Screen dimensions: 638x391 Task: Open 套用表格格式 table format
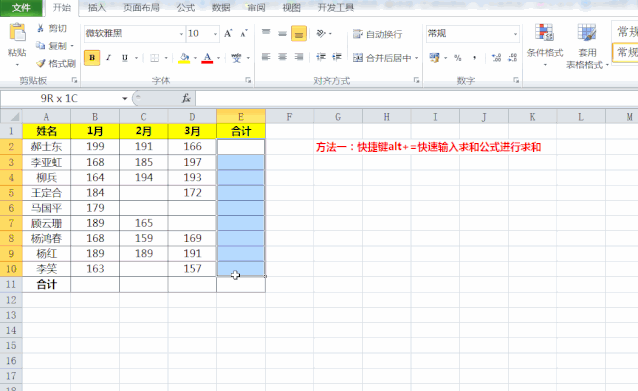587,46
